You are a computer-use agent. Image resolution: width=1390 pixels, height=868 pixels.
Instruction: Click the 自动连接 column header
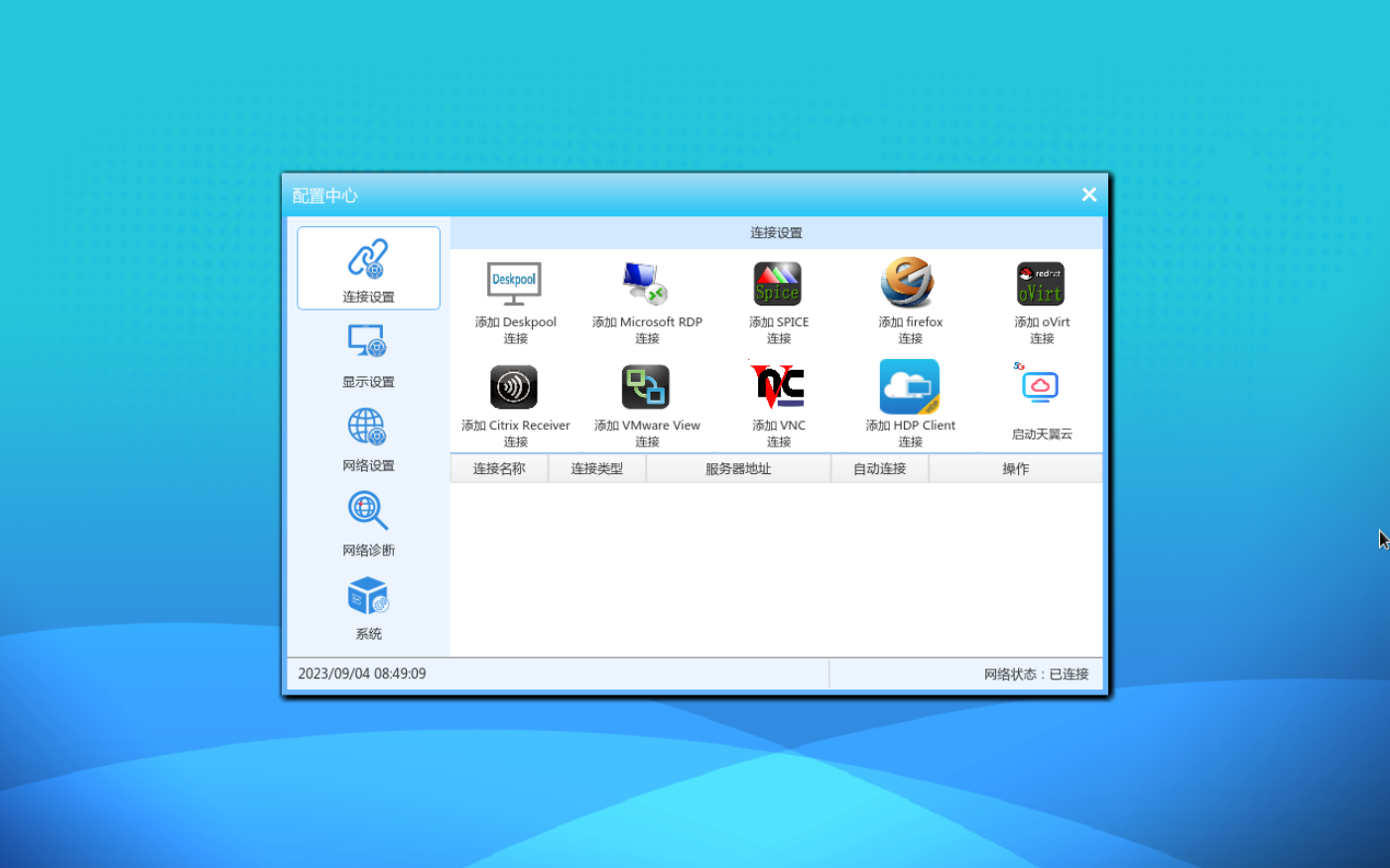[880, 468]
